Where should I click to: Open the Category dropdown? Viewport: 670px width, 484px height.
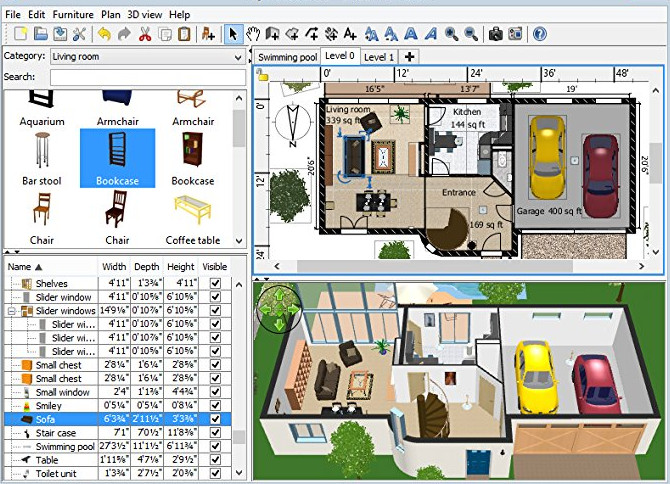click(x=148, y=57)
